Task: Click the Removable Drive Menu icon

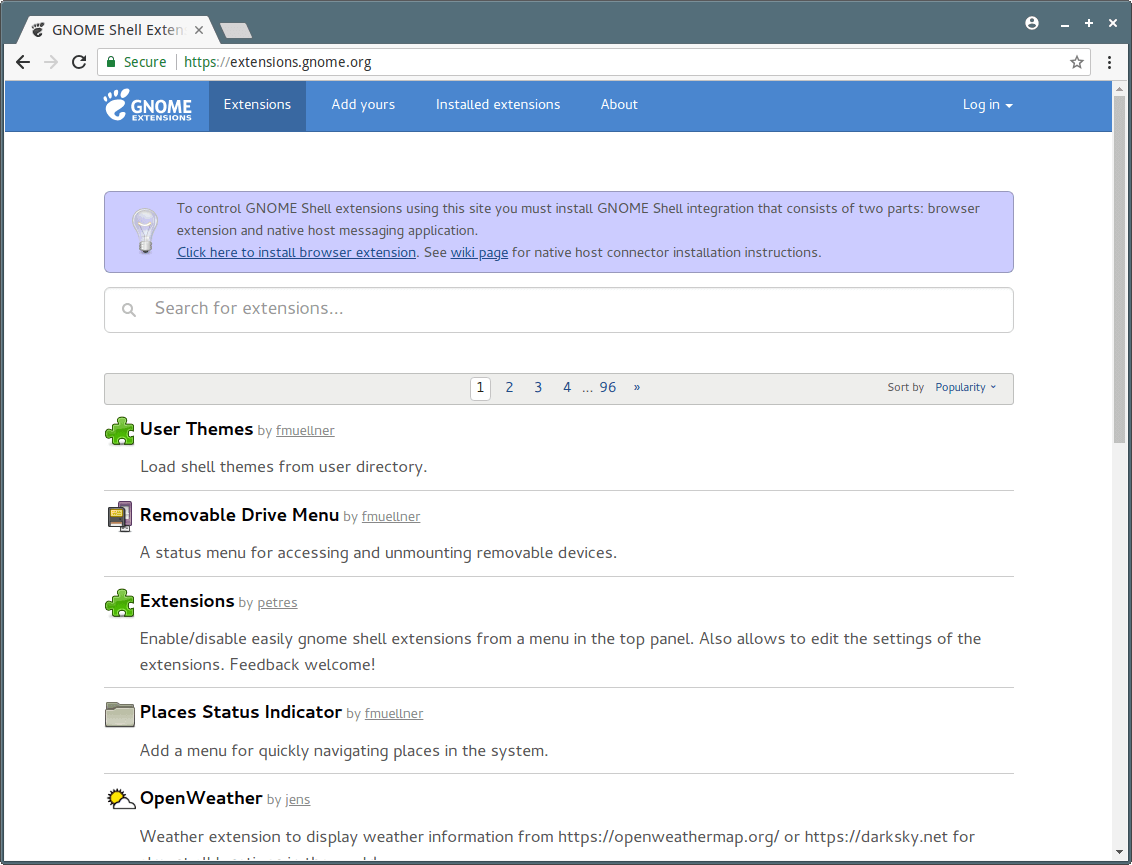Action: (x=120, y=516)
